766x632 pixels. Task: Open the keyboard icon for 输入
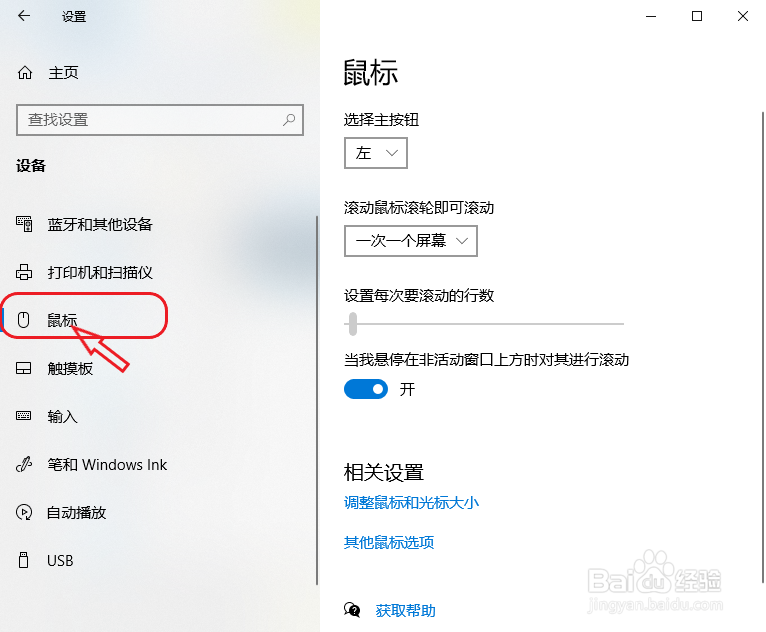point(23,416)
